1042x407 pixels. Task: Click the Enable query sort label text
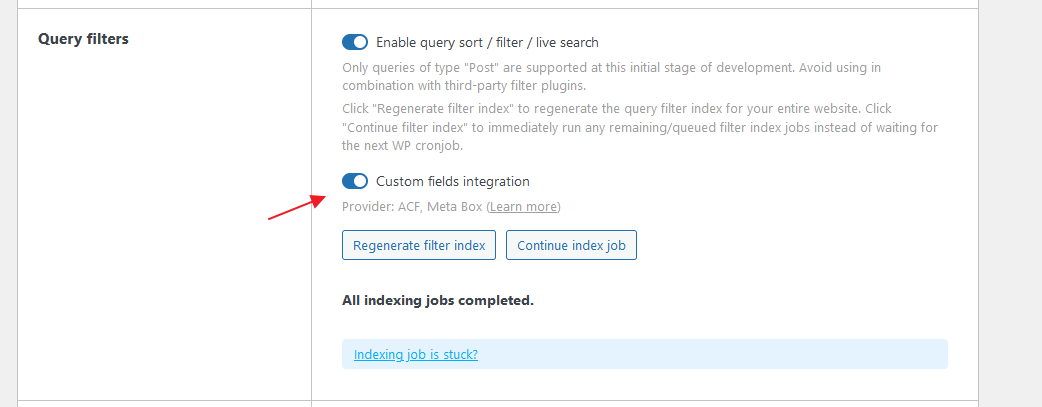(487, 42)
